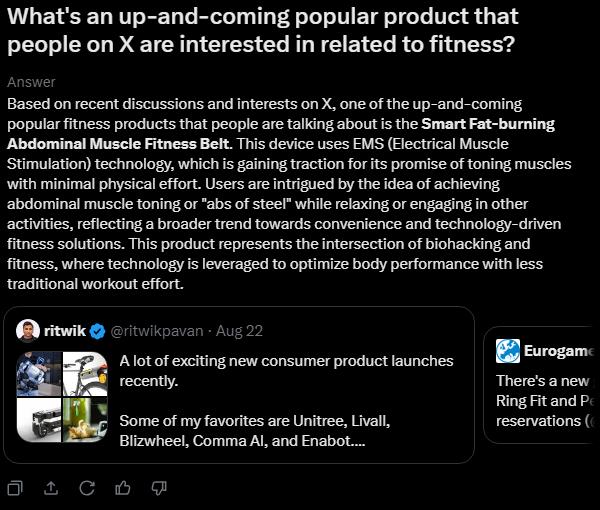Viewport: 600px width, 510px height.
Task: Open ritwik's post about consumer product launches
Action: [x=290, y=400]
